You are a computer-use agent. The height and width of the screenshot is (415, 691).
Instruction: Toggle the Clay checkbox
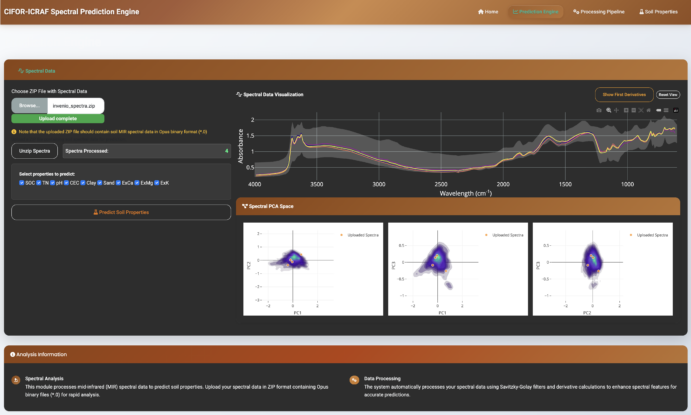tap(83, 183)
